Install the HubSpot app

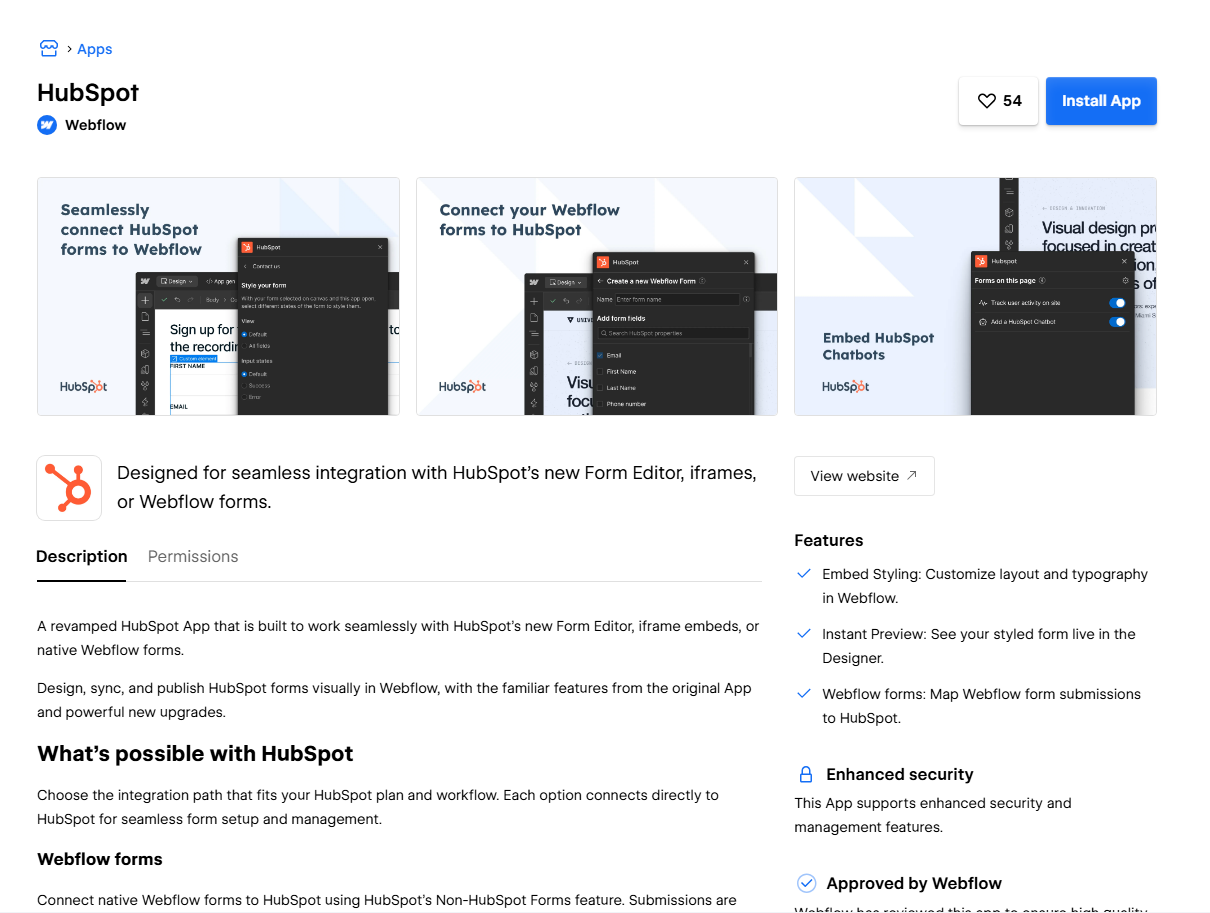click(x=1101, y=101)
